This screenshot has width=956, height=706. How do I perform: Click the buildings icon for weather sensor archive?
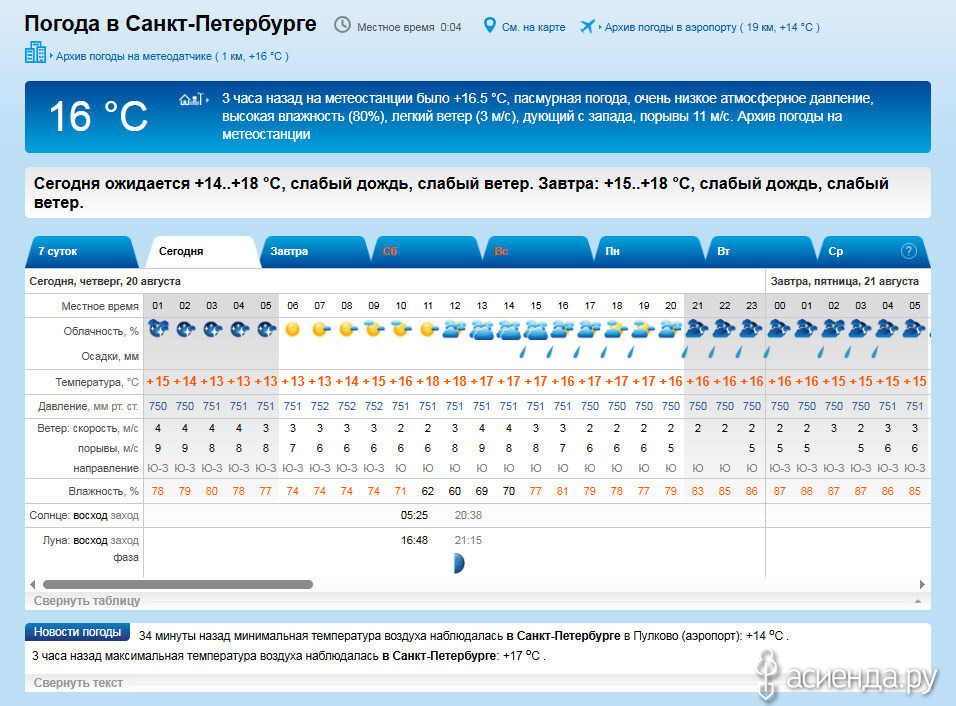click(x=35, y=52)
